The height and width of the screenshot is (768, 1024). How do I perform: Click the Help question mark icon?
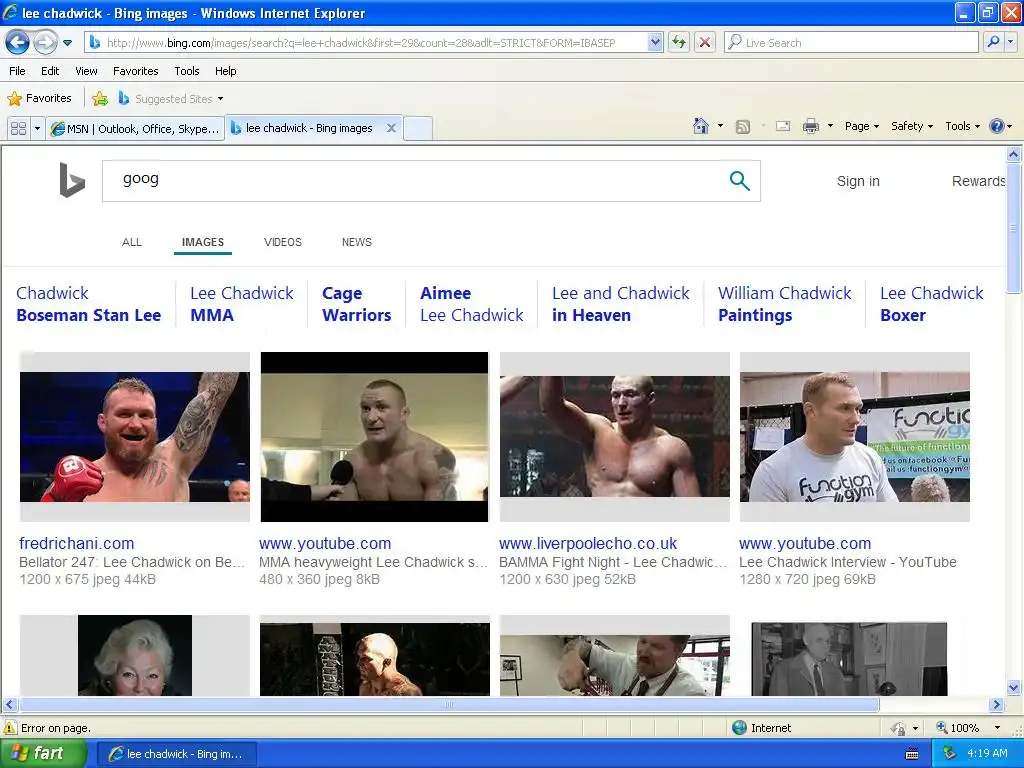click(x=997, y=126)
